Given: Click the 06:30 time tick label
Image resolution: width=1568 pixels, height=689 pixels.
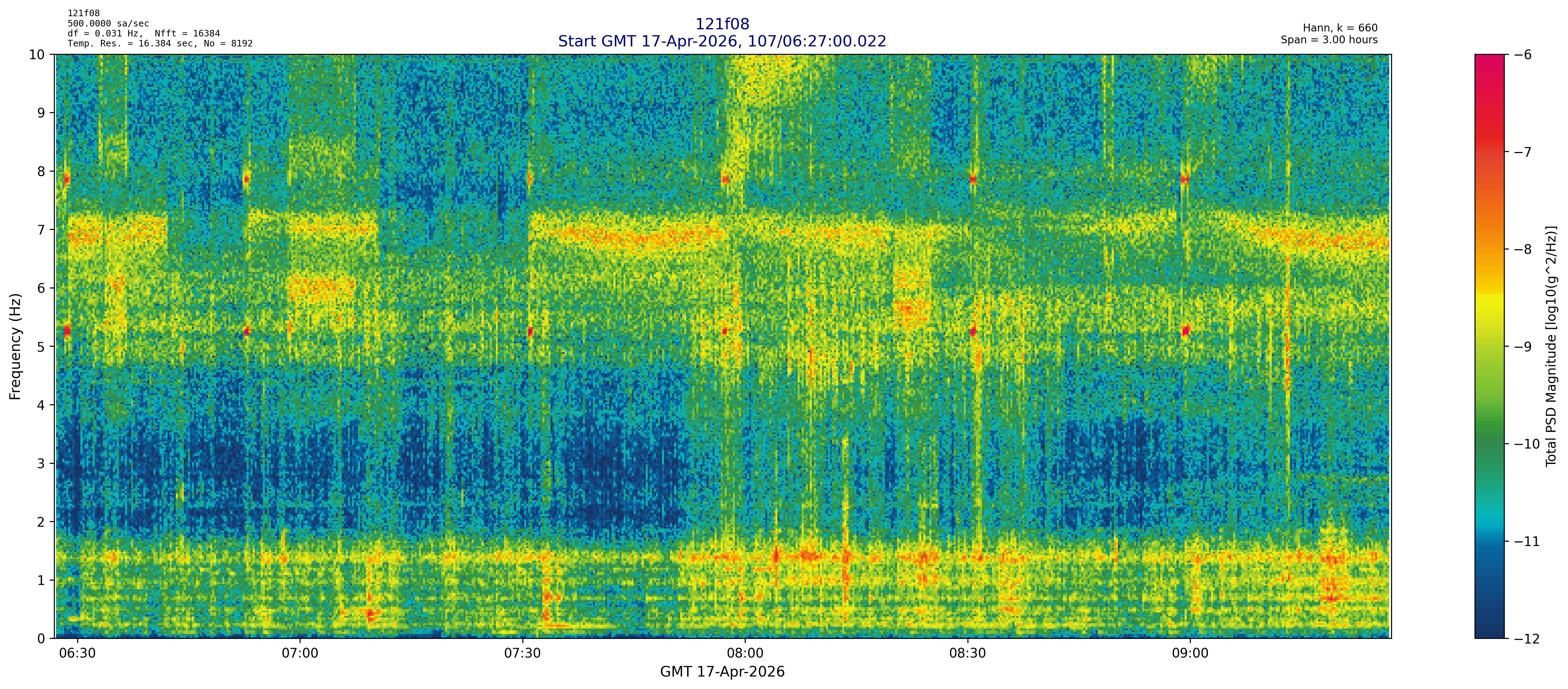Looking at the screenshot, I should [77, 654].
